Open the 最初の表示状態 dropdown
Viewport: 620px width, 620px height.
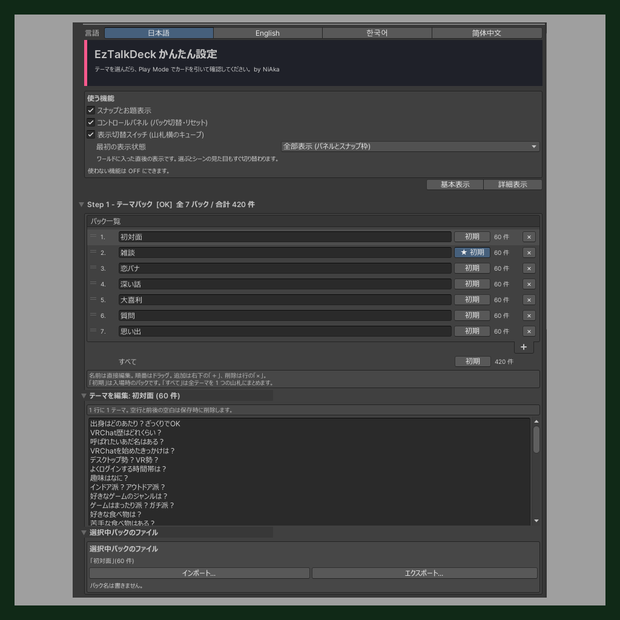click(410, 146)
